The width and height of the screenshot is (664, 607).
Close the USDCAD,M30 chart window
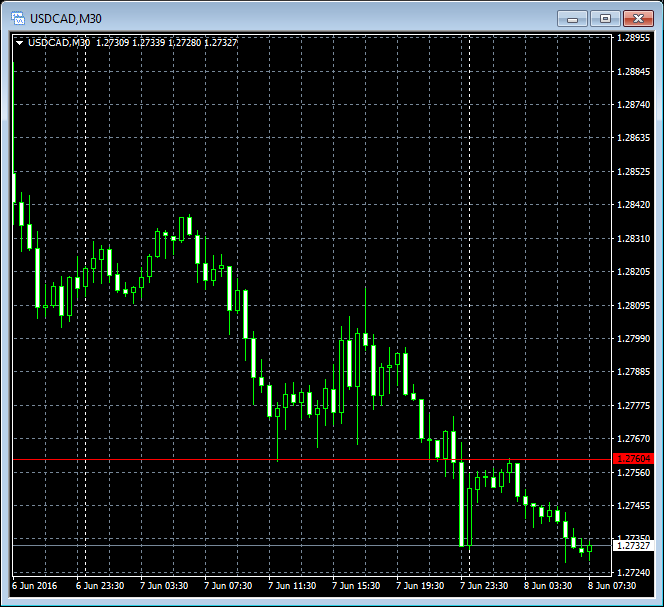click(x=639, y=19)
